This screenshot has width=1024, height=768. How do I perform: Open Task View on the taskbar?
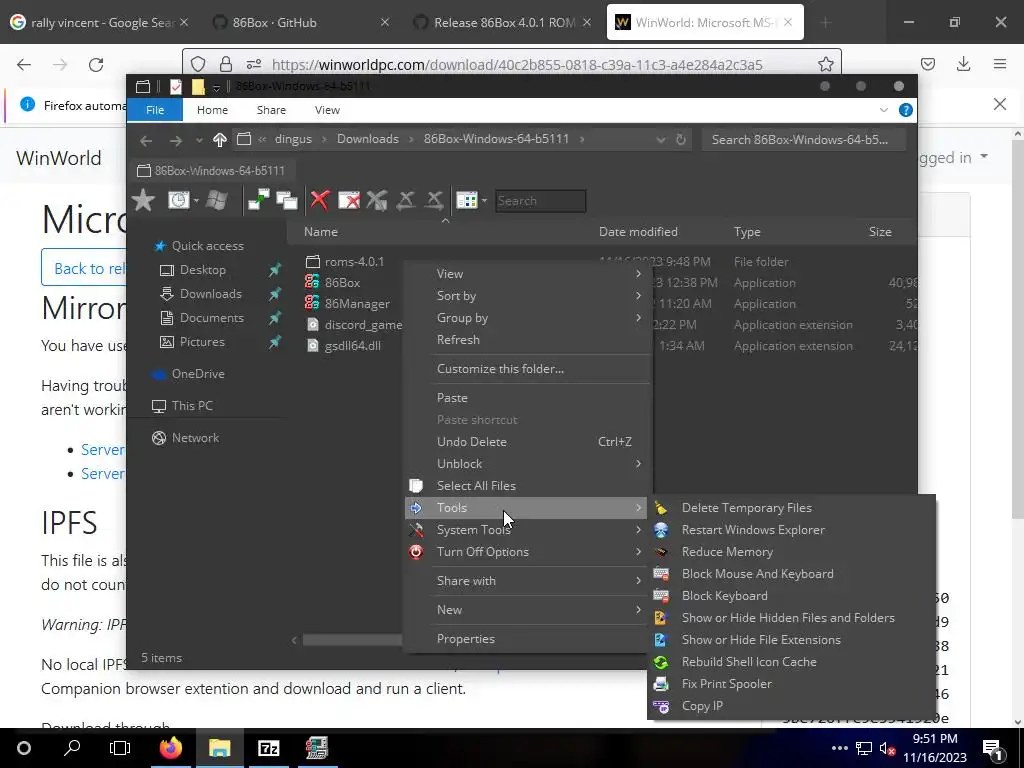tap(120, 748)
